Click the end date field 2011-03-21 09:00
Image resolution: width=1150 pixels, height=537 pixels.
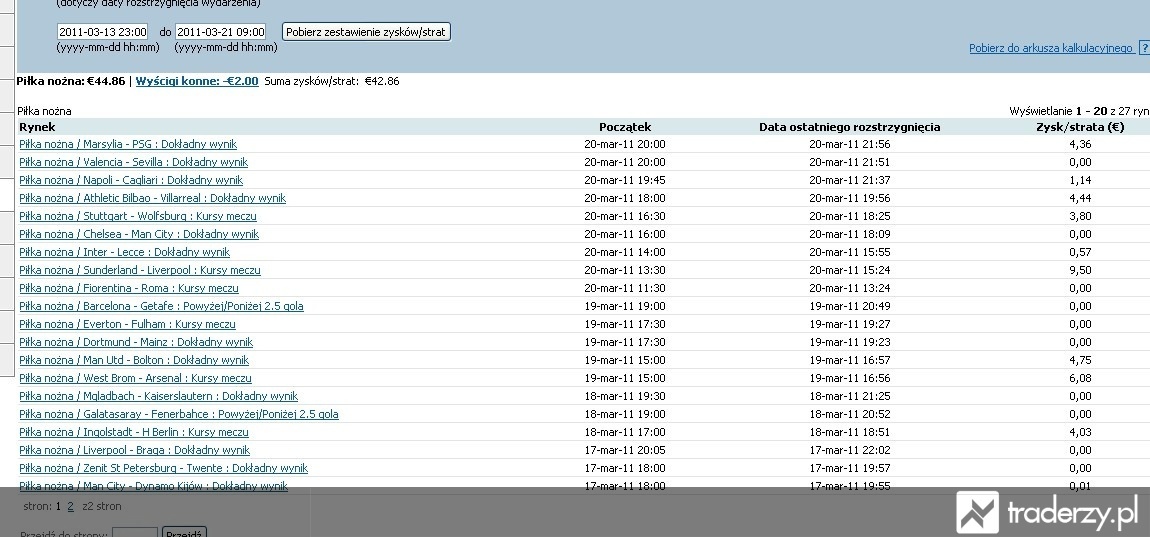[x=220, y=32]
